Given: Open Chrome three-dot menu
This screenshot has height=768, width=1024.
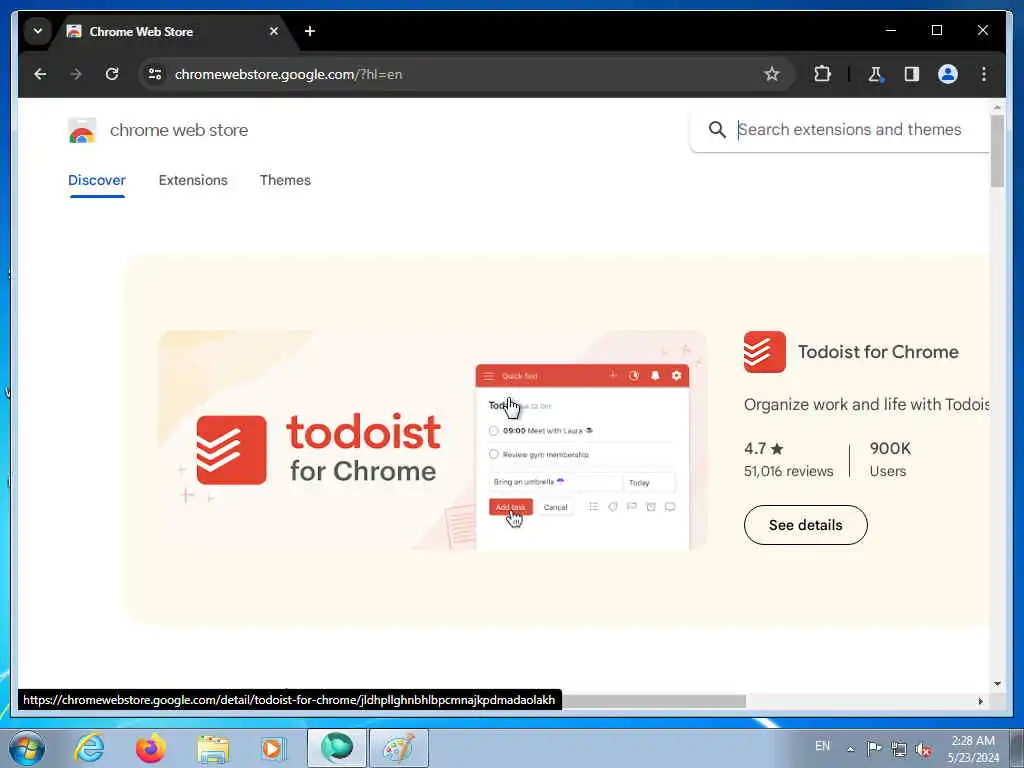Looking at the screenshot, I should 984,74.
